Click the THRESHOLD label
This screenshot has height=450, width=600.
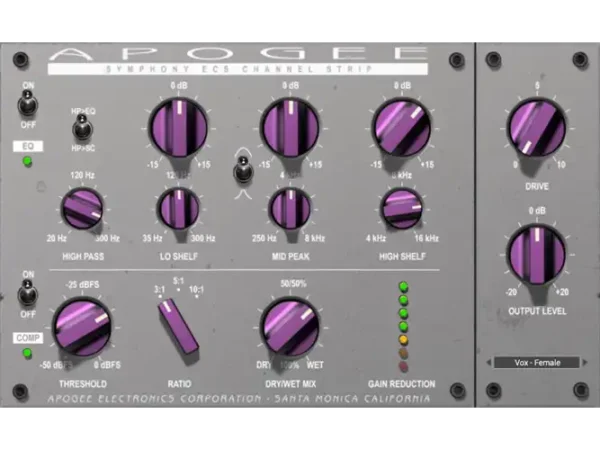pos(83,384)
